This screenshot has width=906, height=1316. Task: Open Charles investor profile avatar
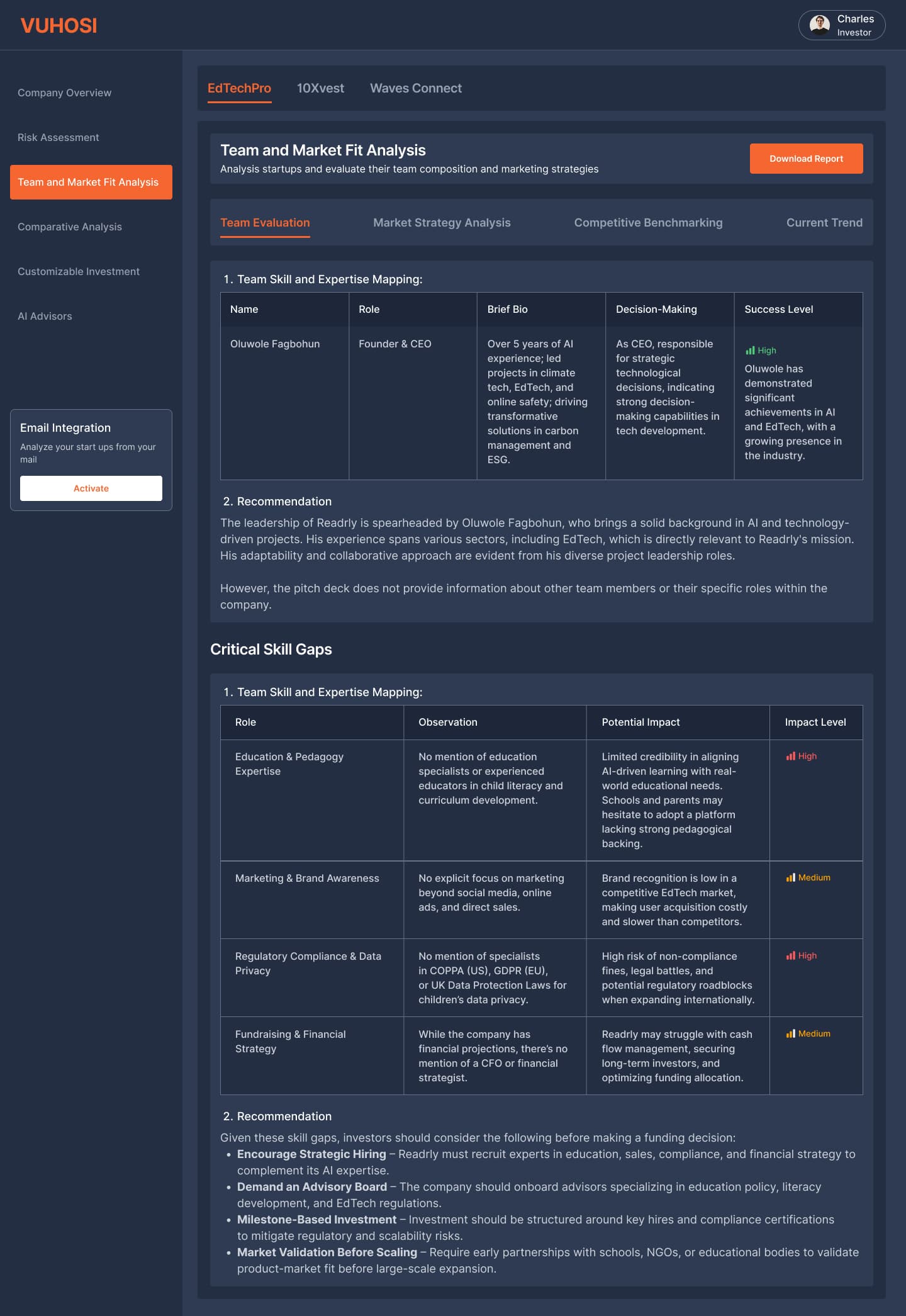[x=819, y=25]
